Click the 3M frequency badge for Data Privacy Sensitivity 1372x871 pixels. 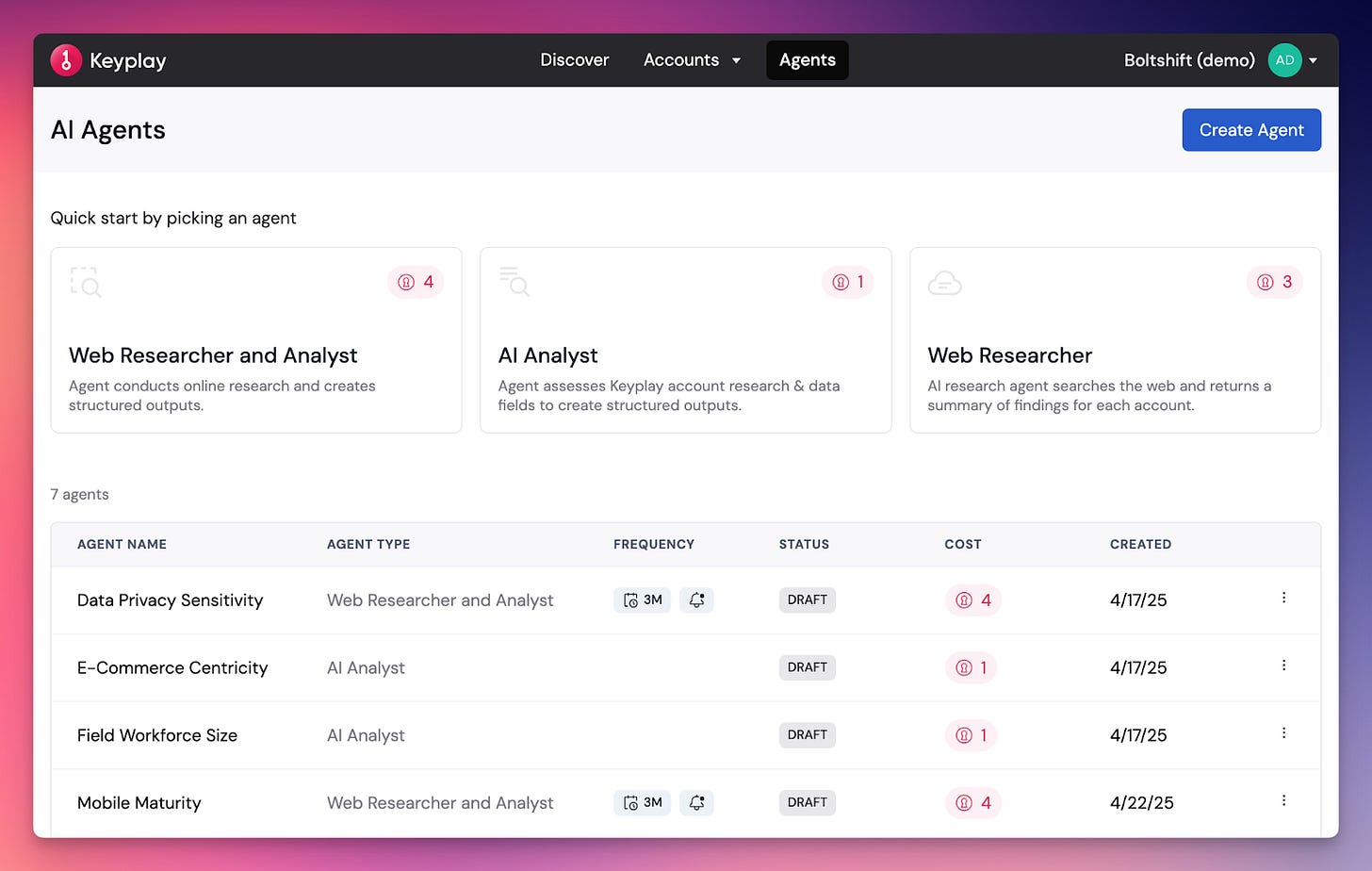coord(642,600)
